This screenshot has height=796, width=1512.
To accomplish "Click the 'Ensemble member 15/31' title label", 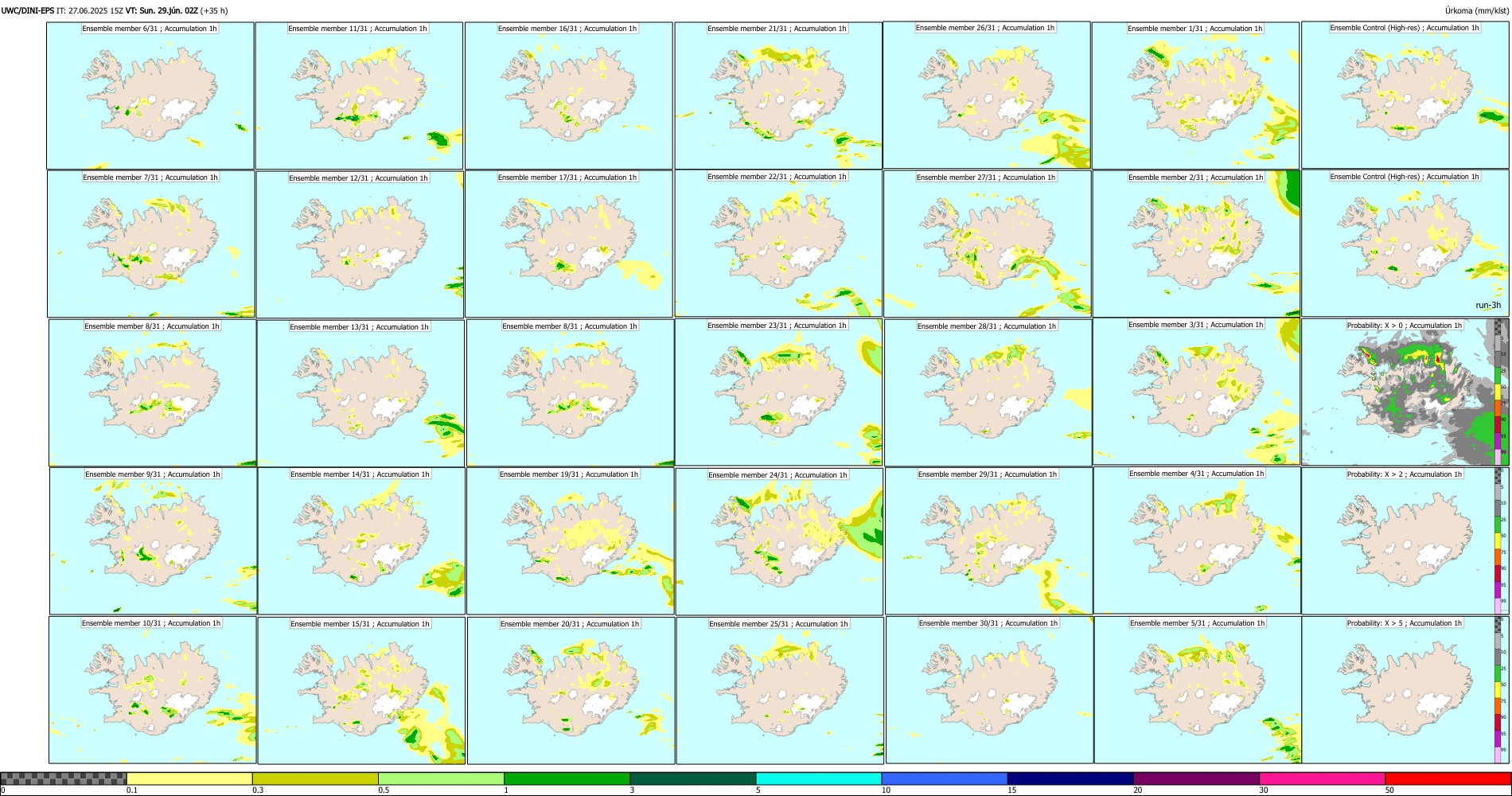I will click(x=360, y=624).
